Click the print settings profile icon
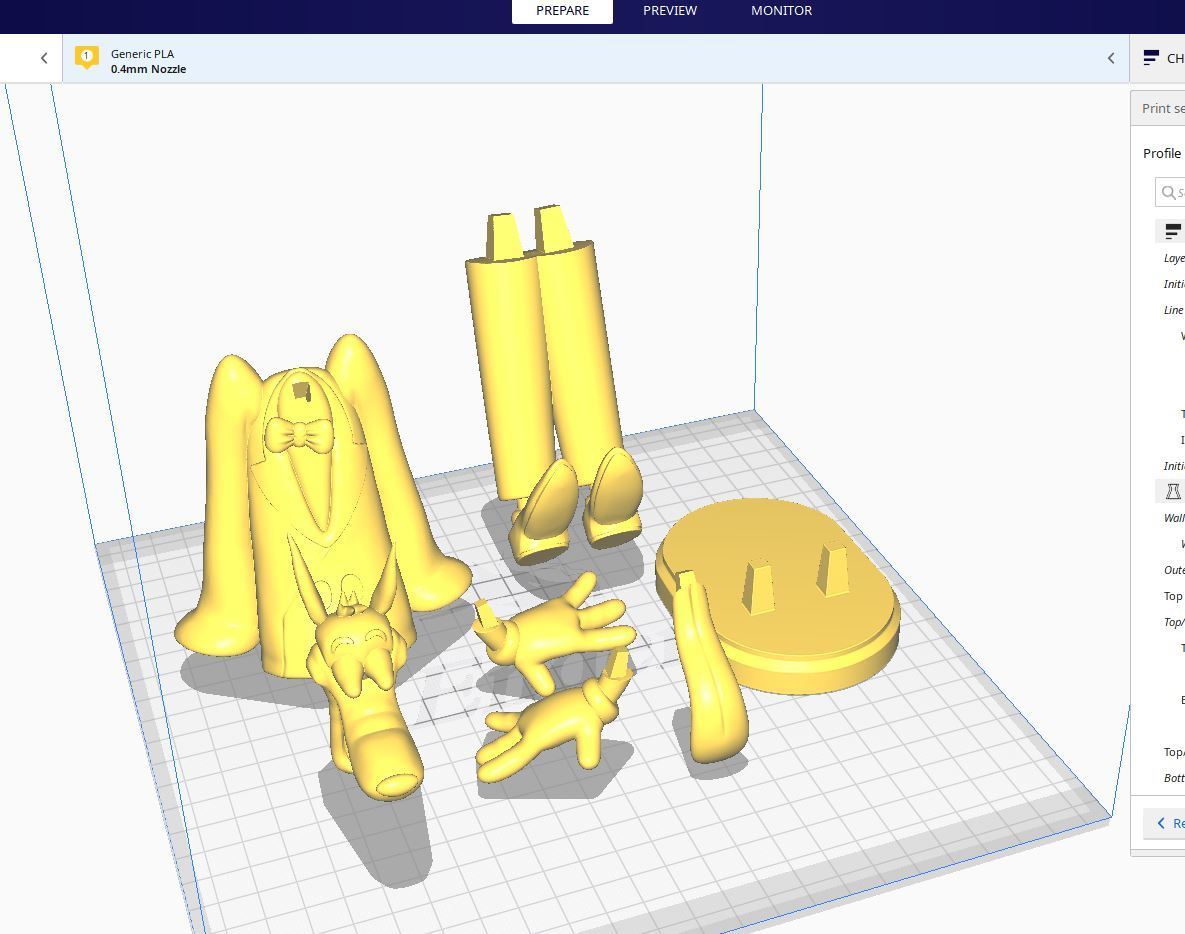The width and height of the screenshot is (1185, 934). pos(1151,58)
